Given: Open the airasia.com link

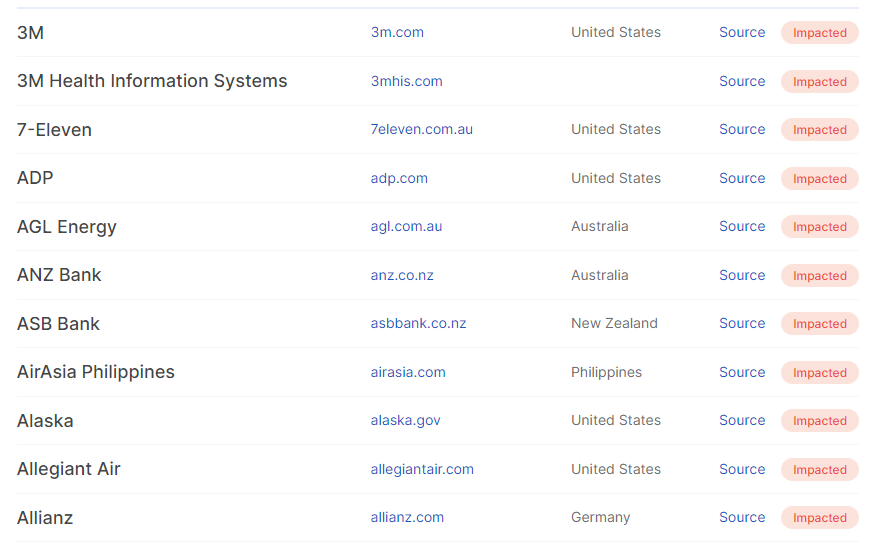Looking at the screenshot, I should pos(408,372).
